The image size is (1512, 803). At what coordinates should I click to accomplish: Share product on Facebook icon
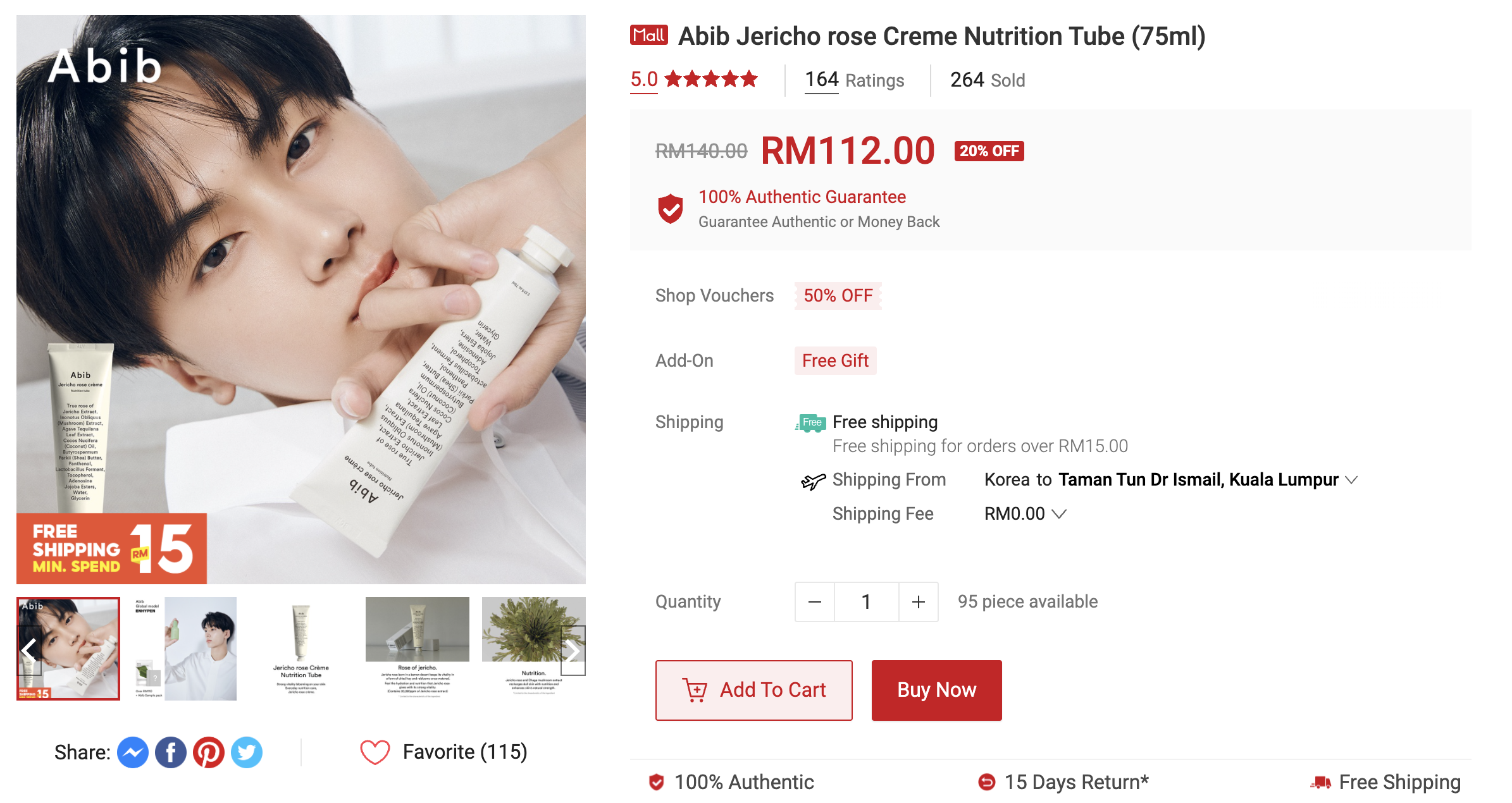pyautogui.click(x=171, y=752)
